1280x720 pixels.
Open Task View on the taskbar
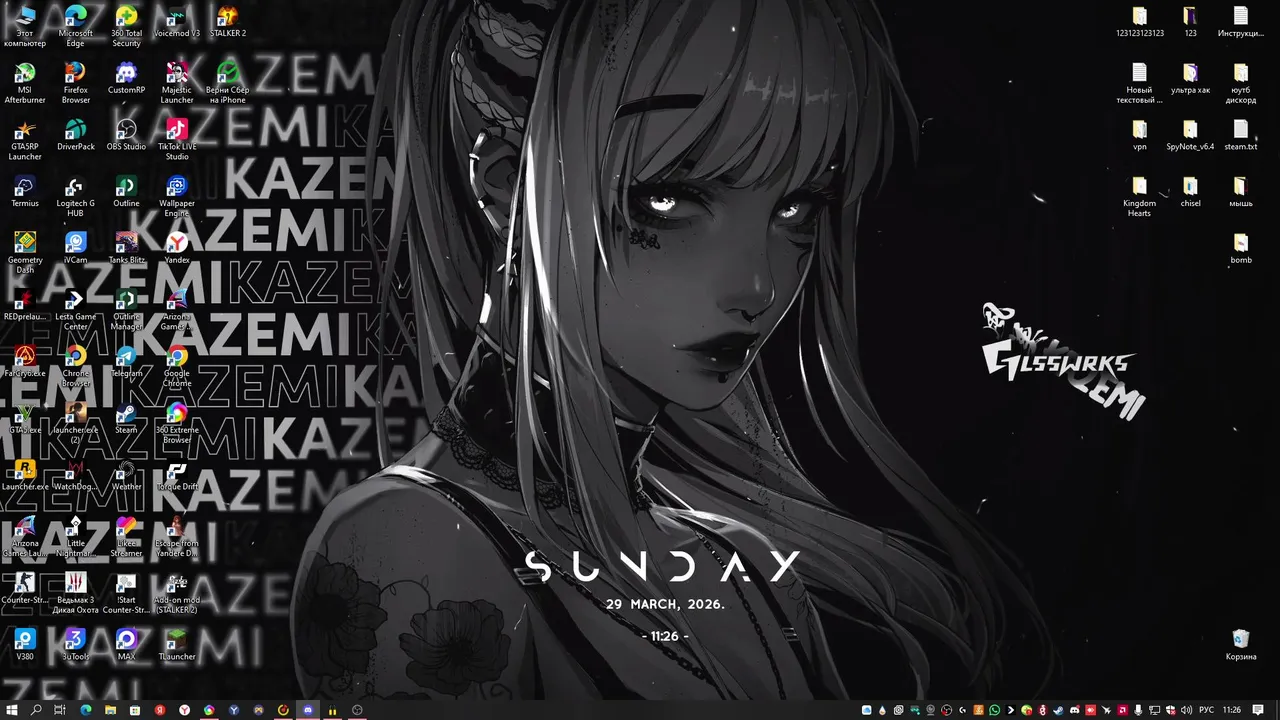coord(60,710)
